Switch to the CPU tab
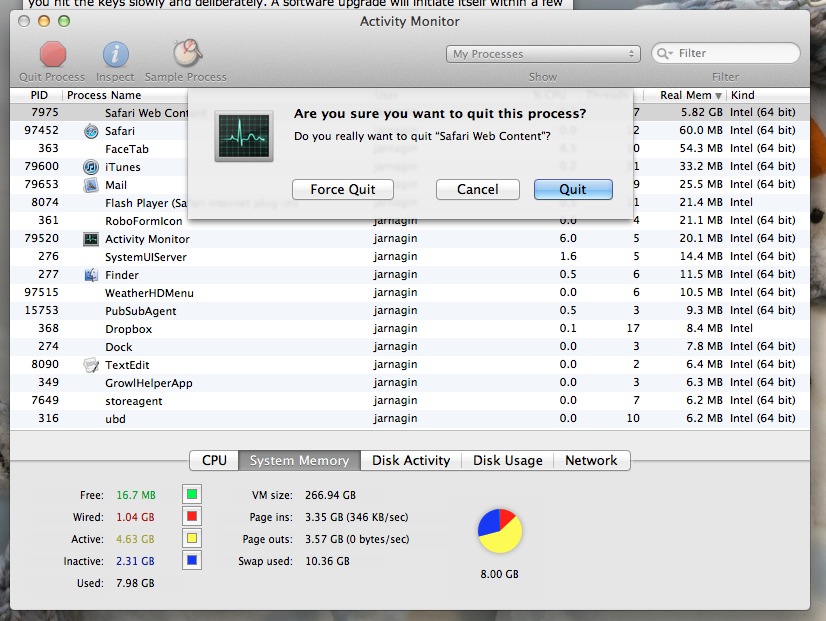Screen dimensions: 826x621 coord(214,460)
